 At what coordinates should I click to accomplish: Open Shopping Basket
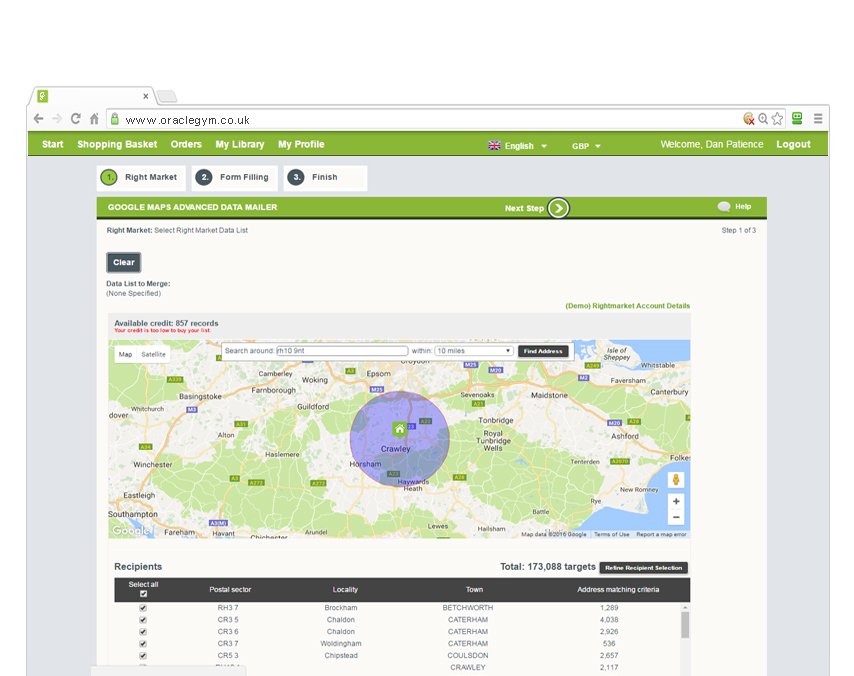117,144
